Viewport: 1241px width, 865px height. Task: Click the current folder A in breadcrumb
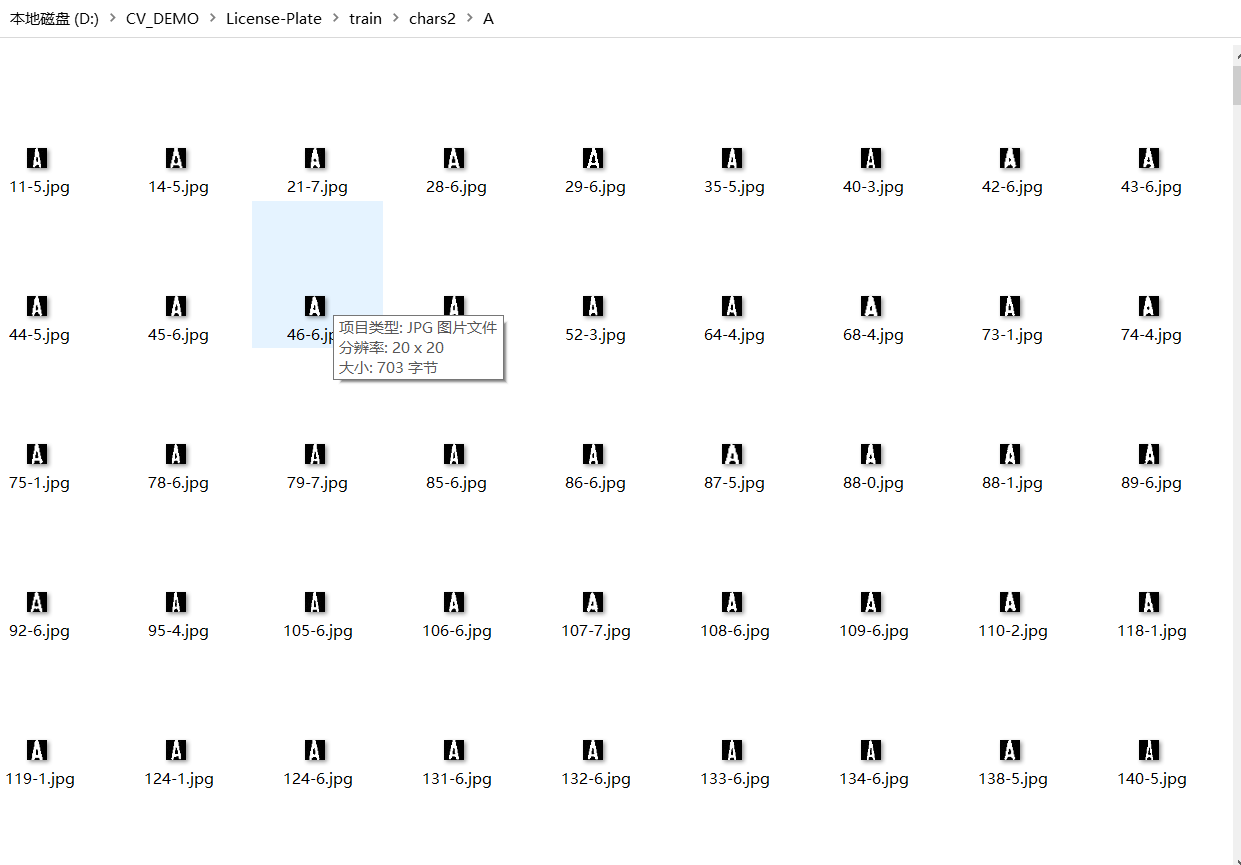[488, 19]
